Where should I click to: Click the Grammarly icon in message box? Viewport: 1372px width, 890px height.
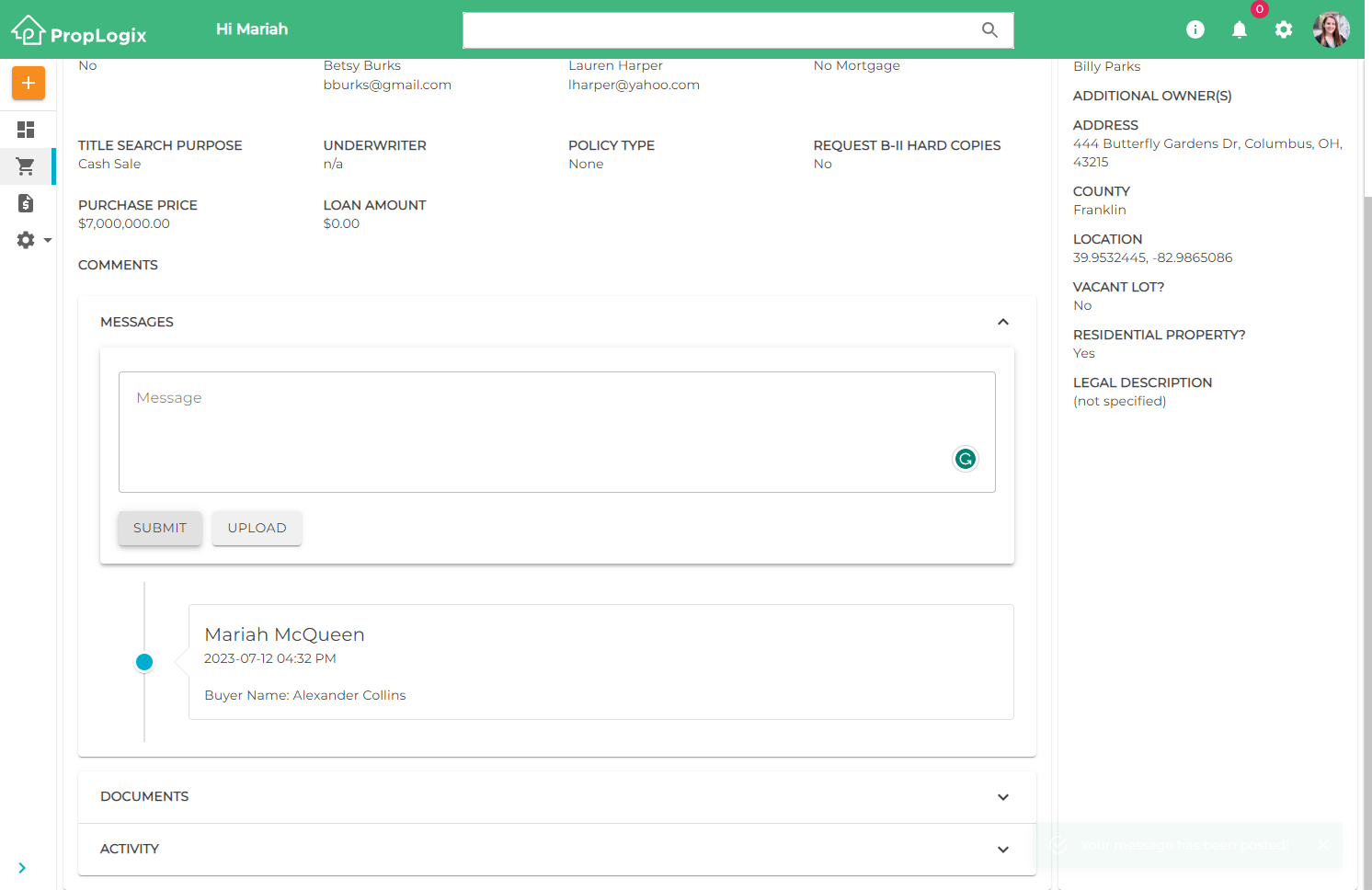click(x=966, y=459)
